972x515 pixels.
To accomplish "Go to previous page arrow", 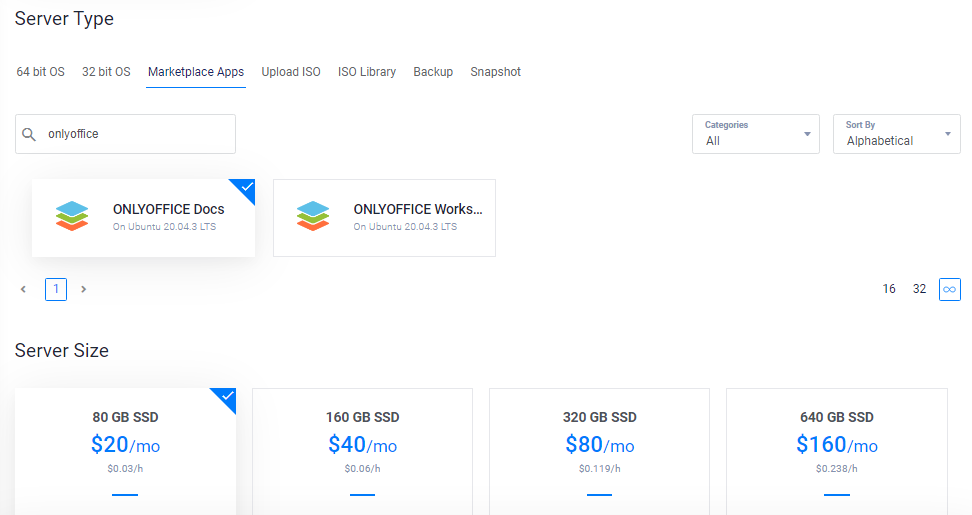I will tap(24, 289).
